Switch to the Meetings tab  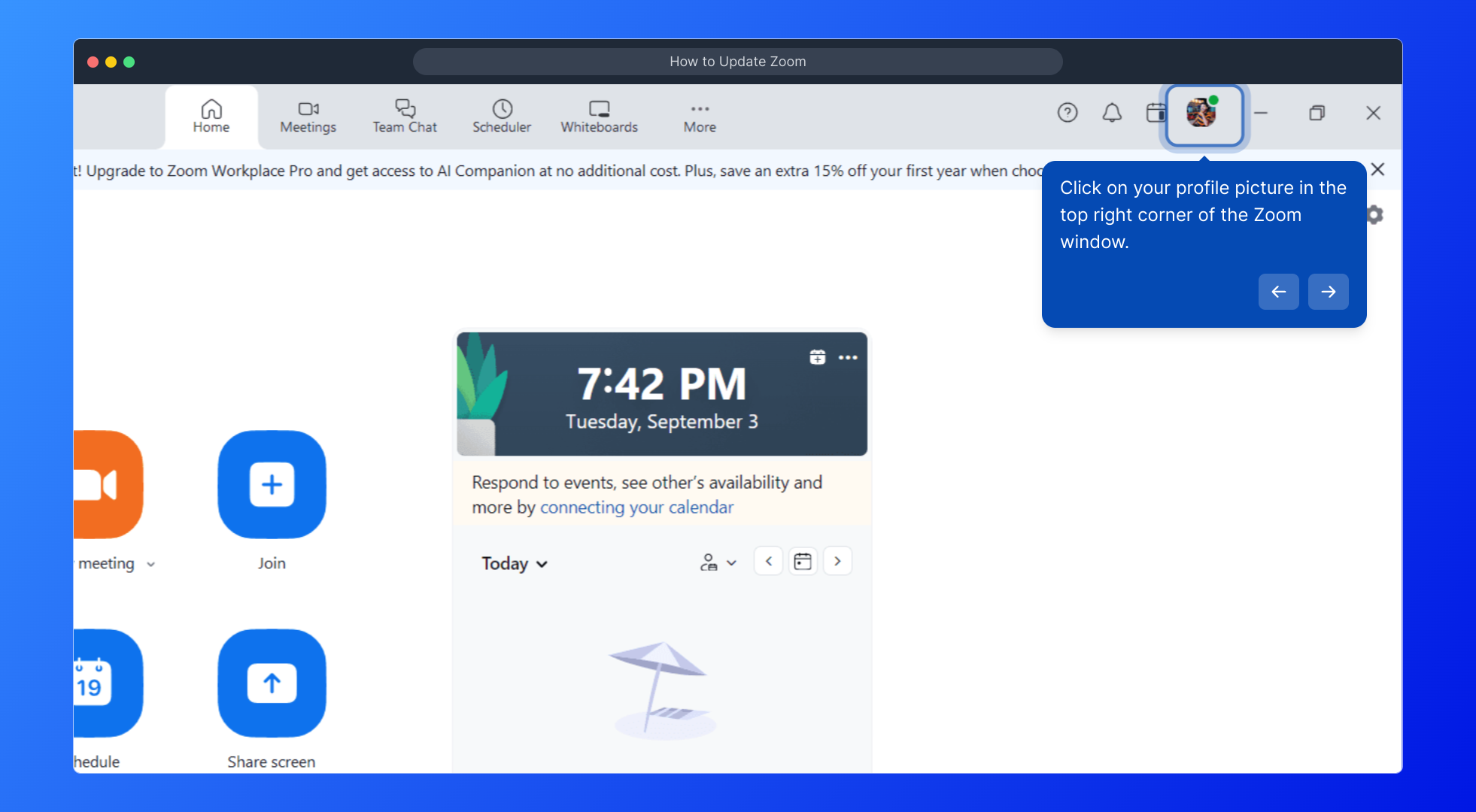[x=308, y=117]
